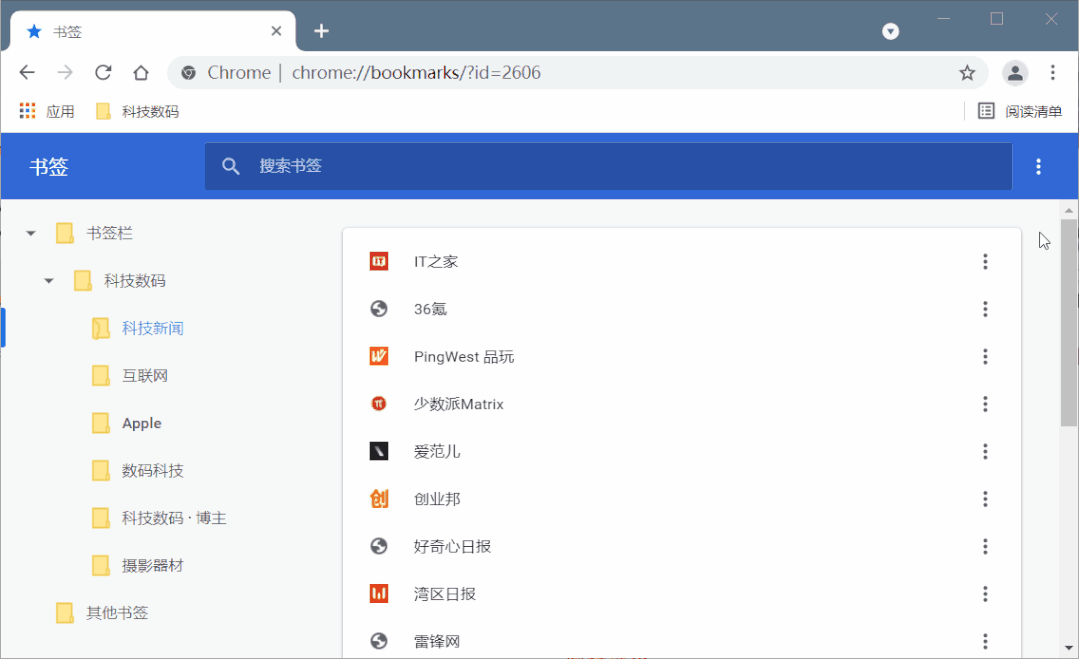
Task: Click the 少数派Matrix favicon
Action: pyautogui.click(x=378, y=404)
